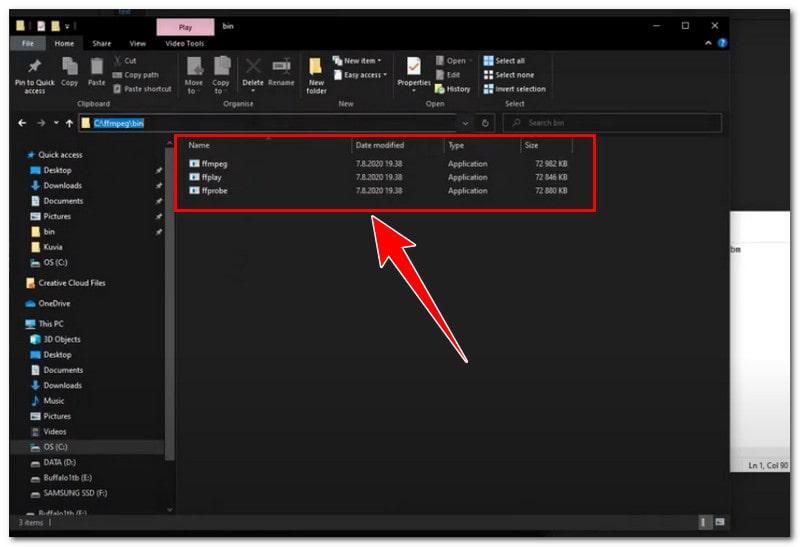Viewport: 800px width, 547px height.
Task: Expand the address bar history dropdown
Action: point(465,123)
